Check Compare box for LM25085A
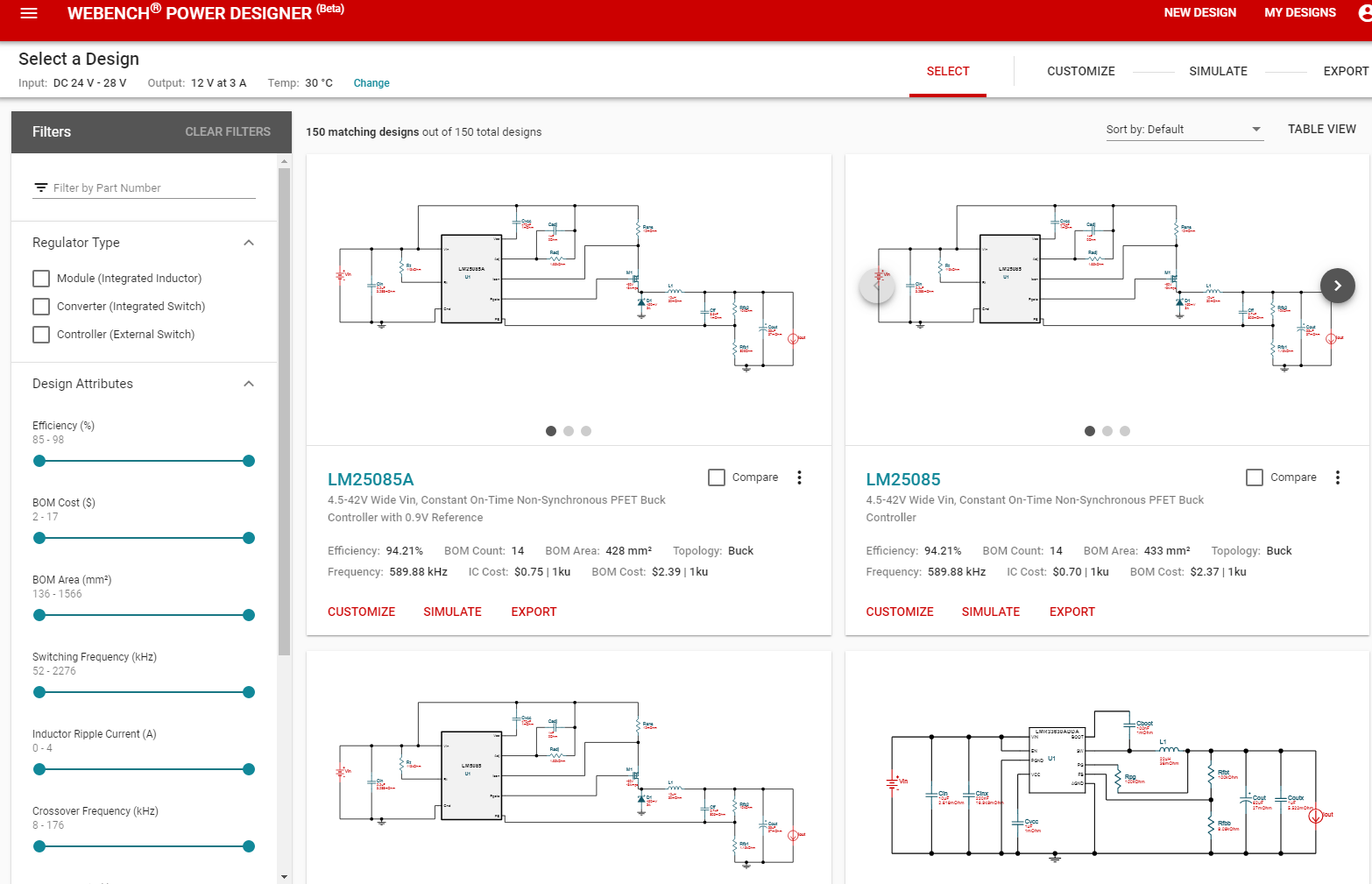1372x884 pixels. pyautogui.click(x=717, y=477)
